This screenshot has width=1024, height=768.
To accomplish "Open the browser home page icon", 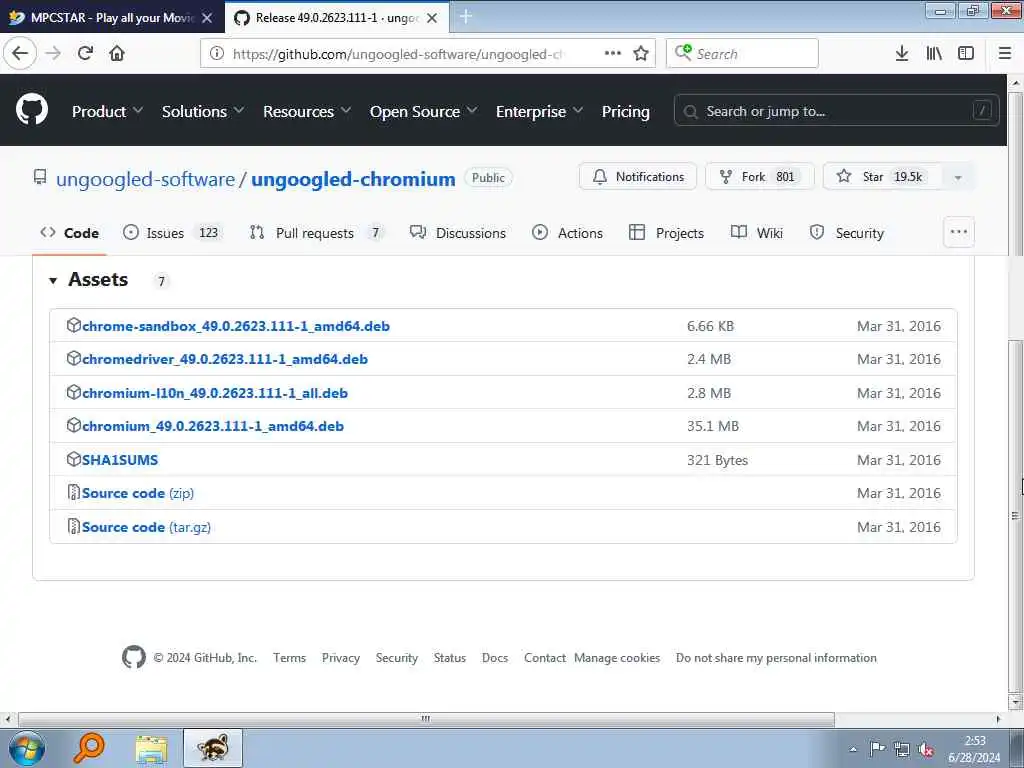I will 117,53.
